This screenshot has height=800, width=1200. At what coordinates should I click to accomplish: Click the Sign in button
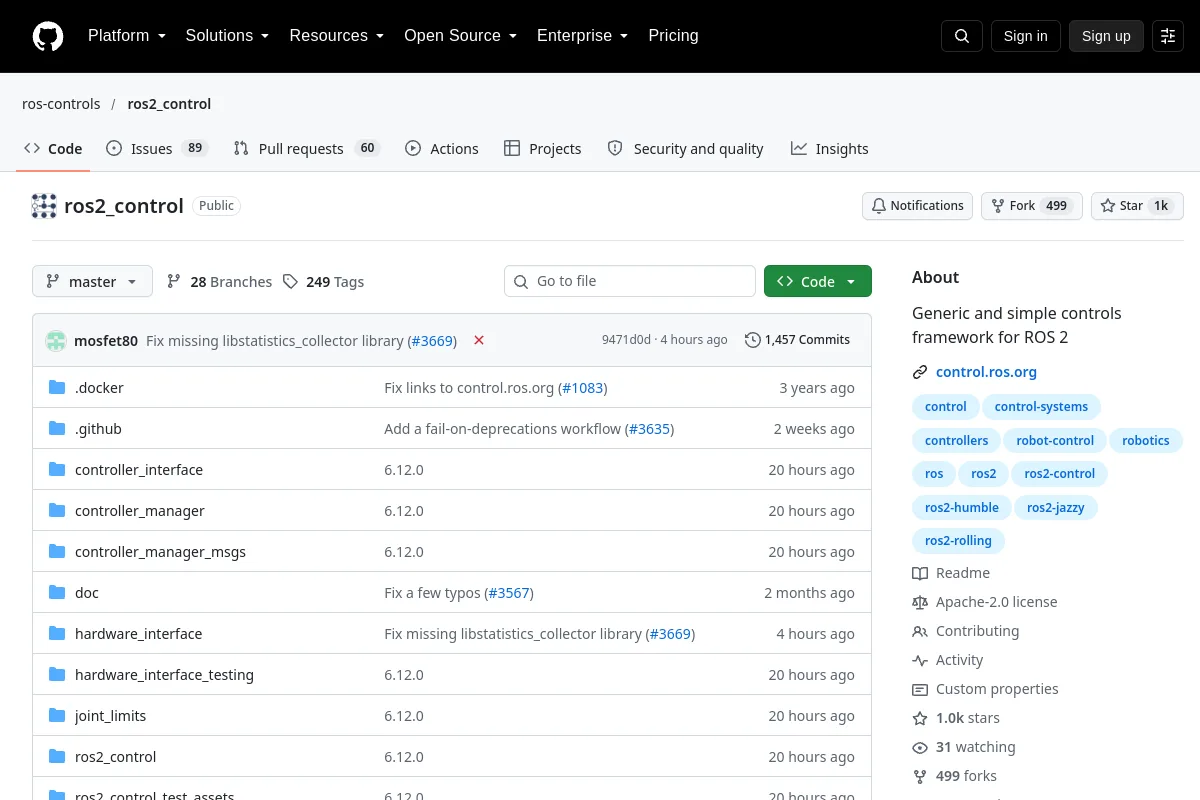click(x=1025, y=36)
